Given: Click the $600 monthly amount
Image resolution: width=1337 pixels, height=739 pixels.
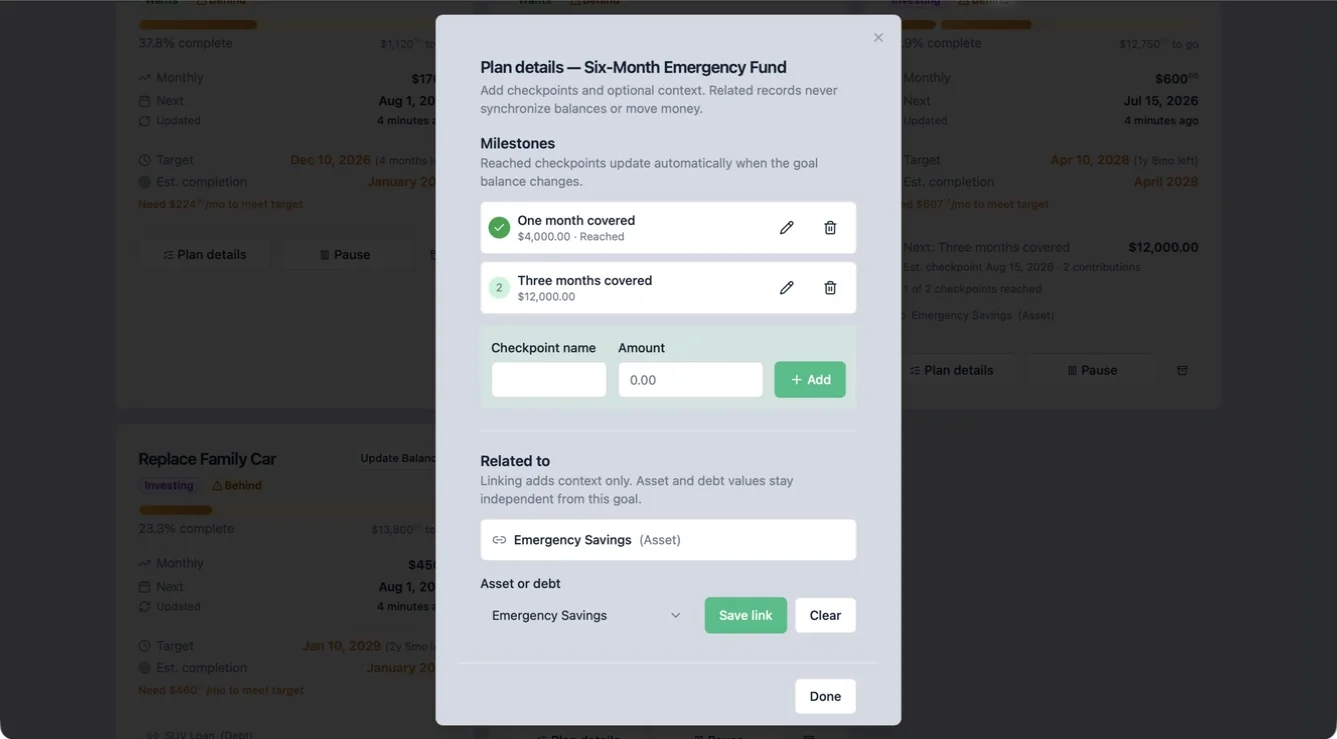Looking at the screenshot, I should click(1177, 78).
